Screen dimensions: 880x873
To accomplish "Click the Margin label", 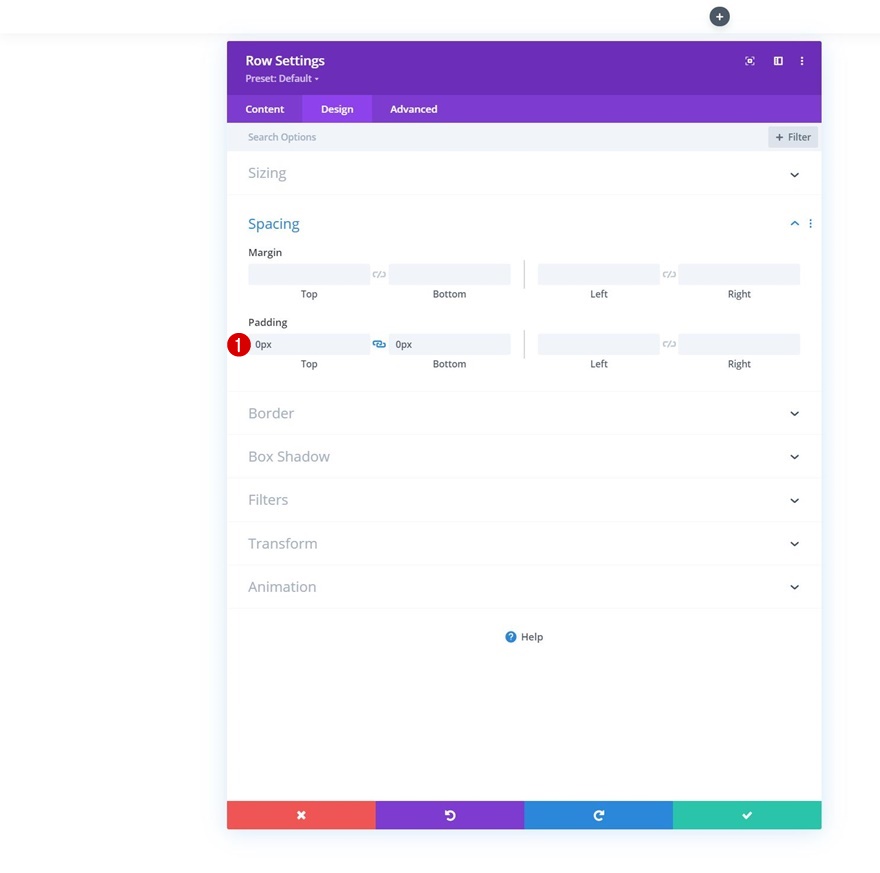I will 265,252.
